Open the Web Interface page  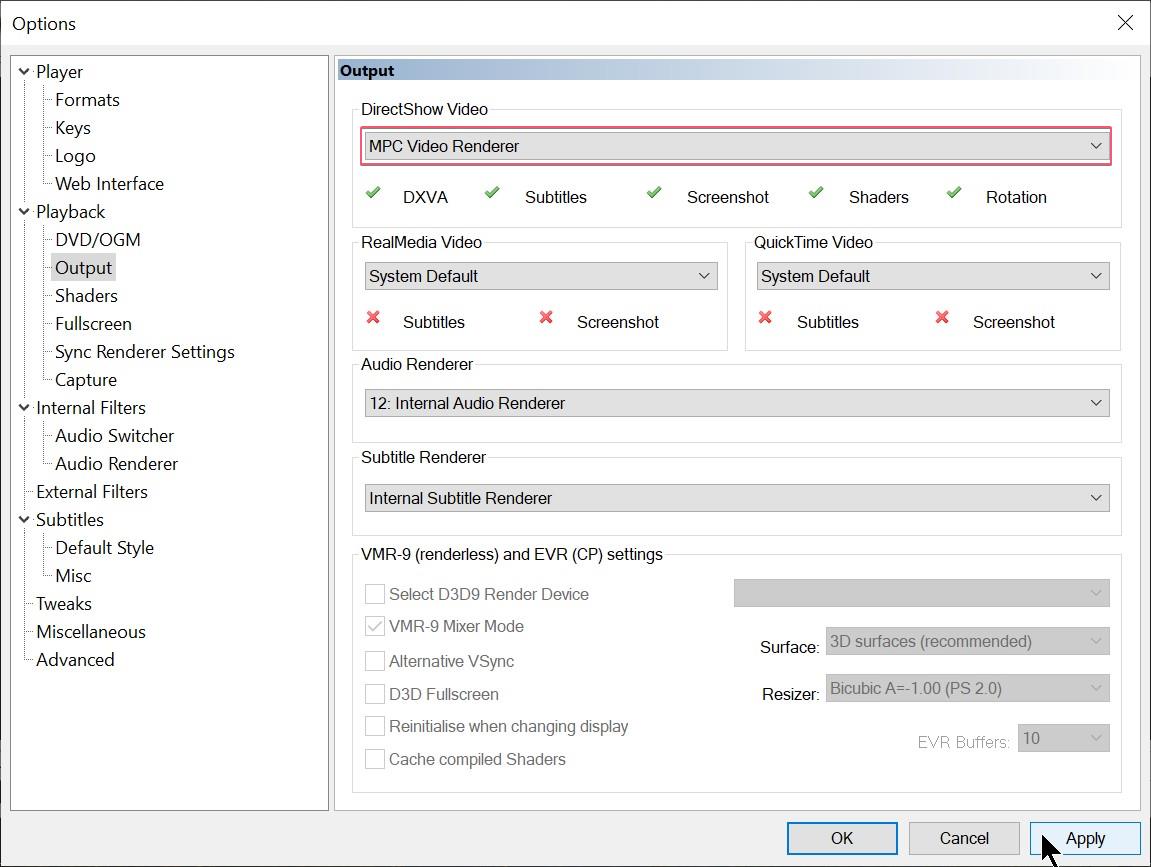[x=109, y=184]
